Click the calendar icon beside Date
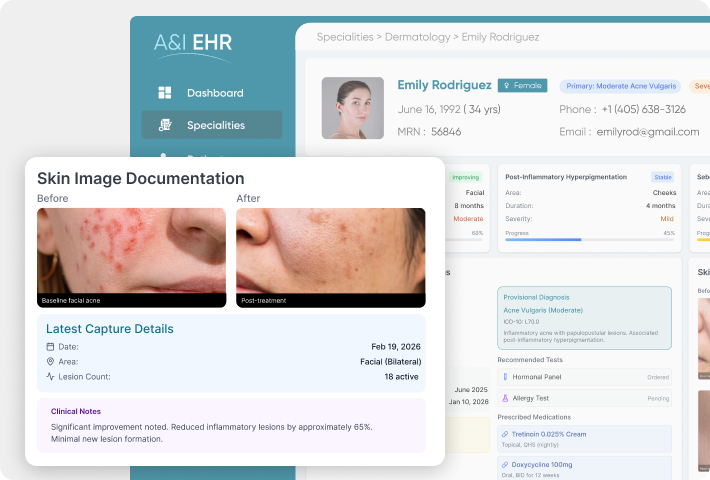 pos(50,347)
